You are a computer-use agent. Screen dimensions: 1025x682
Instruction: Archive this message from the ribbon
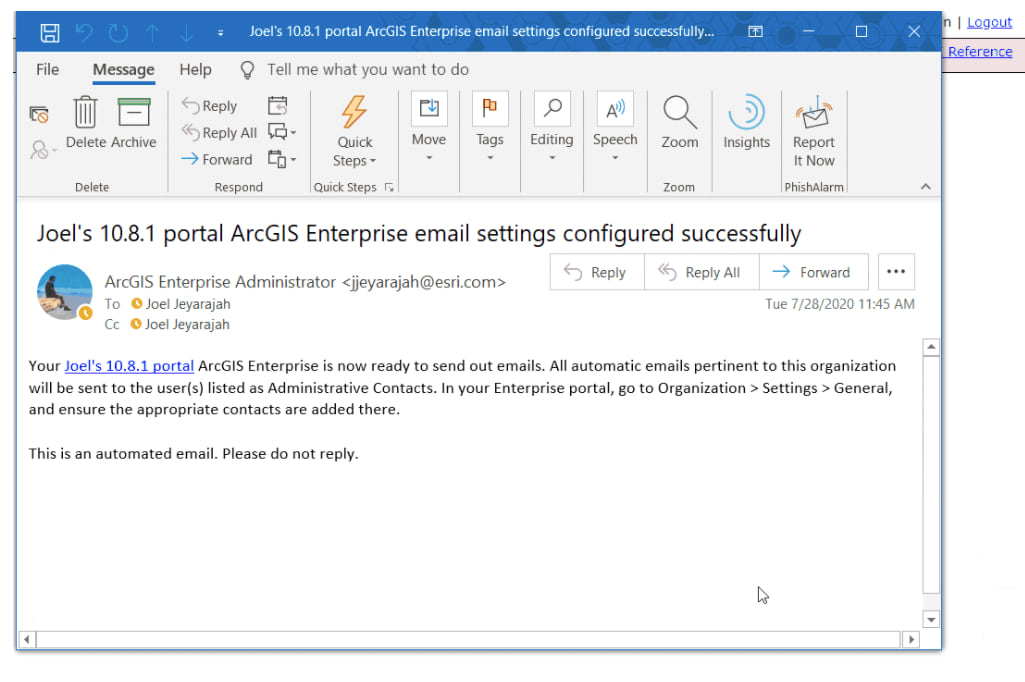pos(134,122)
